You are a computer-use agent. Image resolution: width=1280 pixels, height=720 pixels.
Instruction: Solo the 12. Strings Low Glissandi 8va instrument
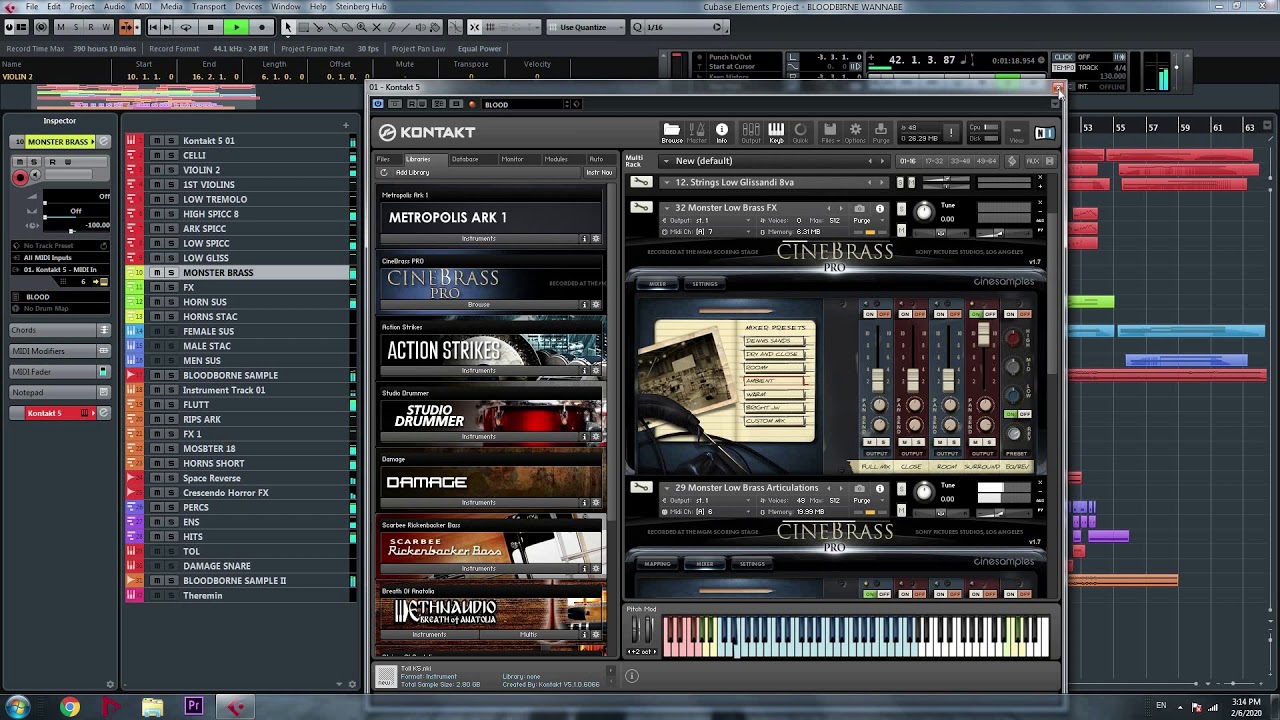tap(899, 183)
